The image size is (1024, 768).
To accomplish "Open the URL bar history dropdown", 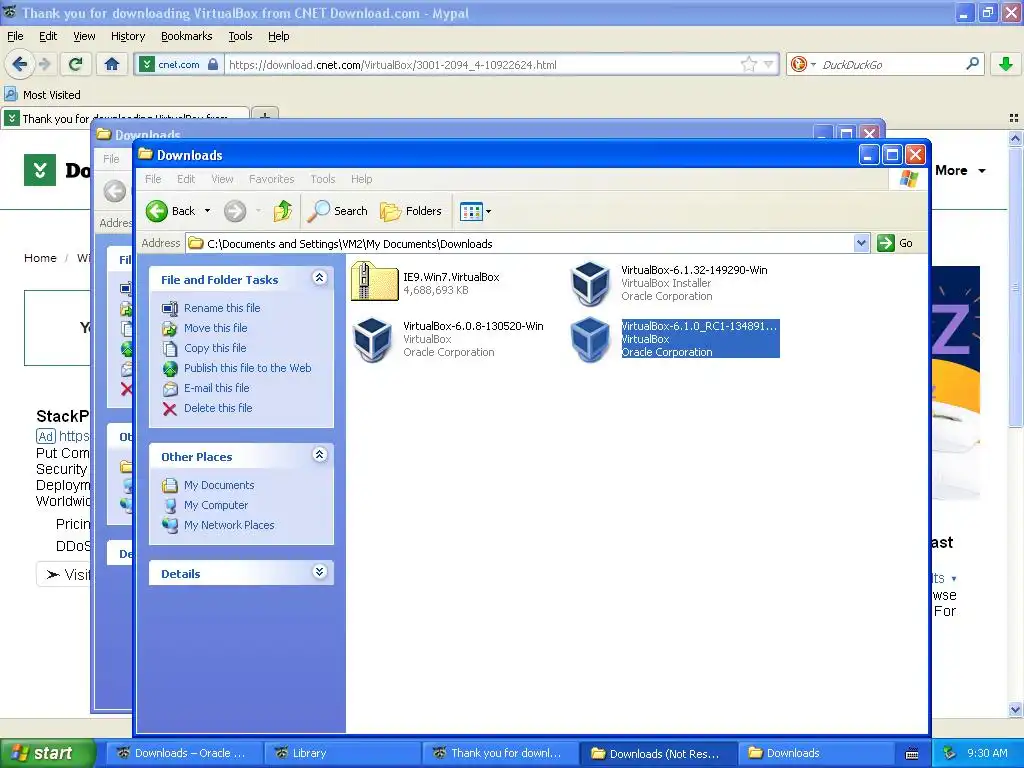I will point(769,64).
